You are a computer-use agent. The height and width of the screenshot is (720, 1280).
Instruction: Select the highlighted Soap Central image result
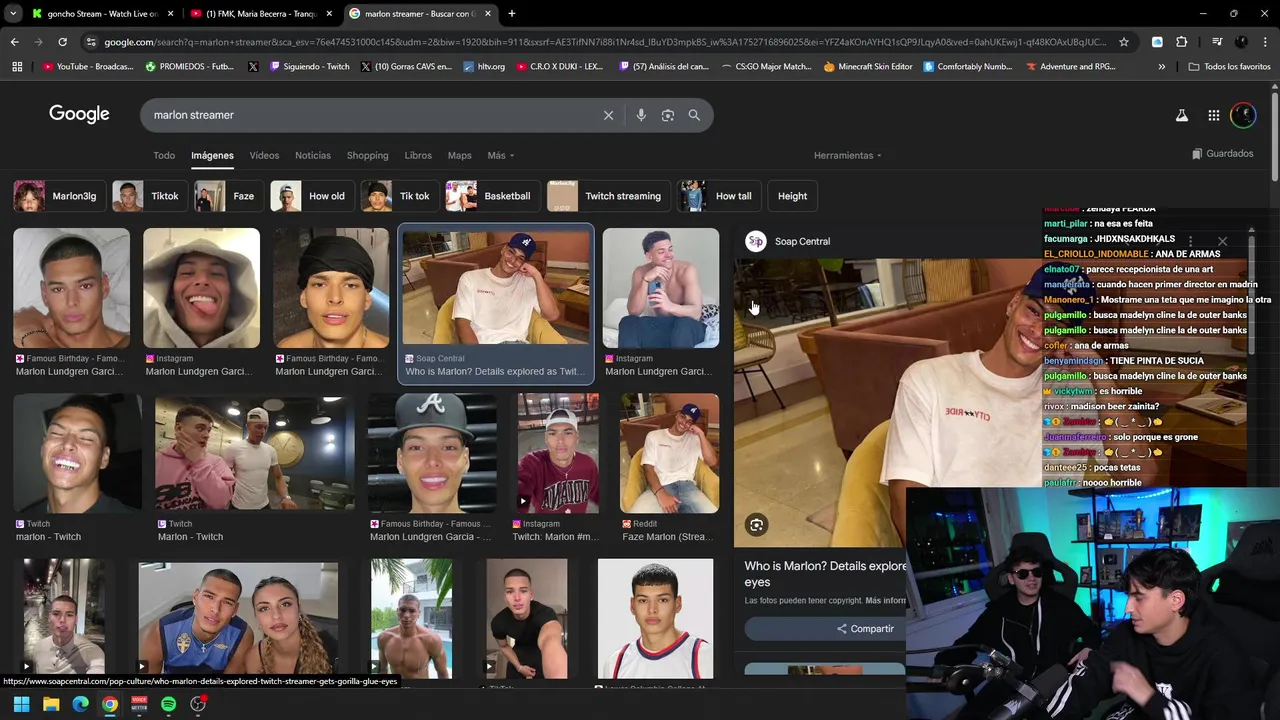point(496,303)
